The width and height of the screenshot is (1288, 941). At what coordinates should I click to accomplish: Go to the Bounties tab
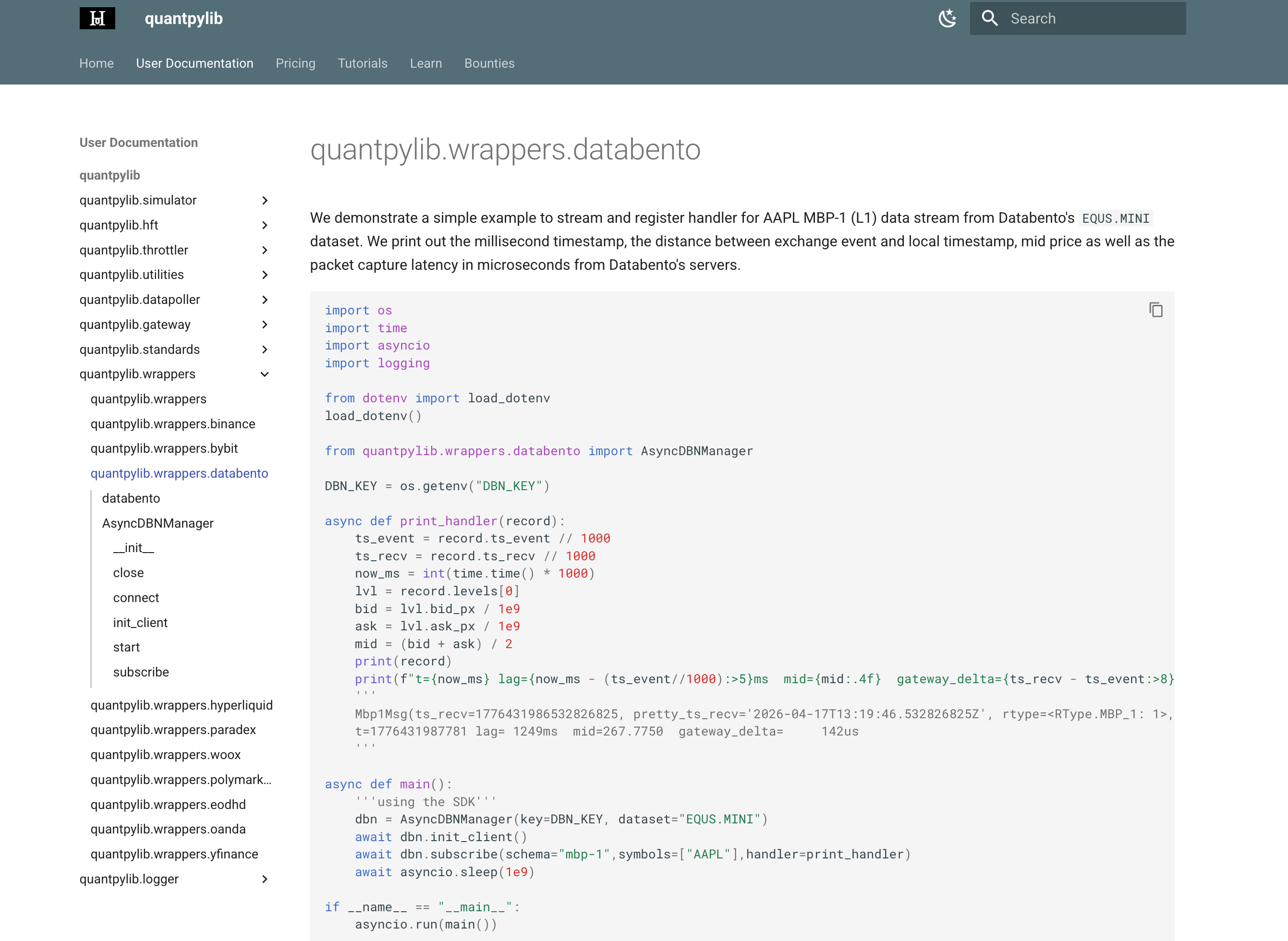[x=489, y=63]
